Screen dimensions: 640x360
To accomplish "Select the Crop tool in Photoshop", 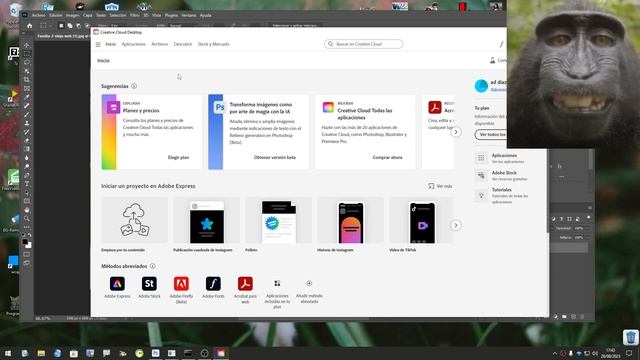I will click(x=27, y=80).
